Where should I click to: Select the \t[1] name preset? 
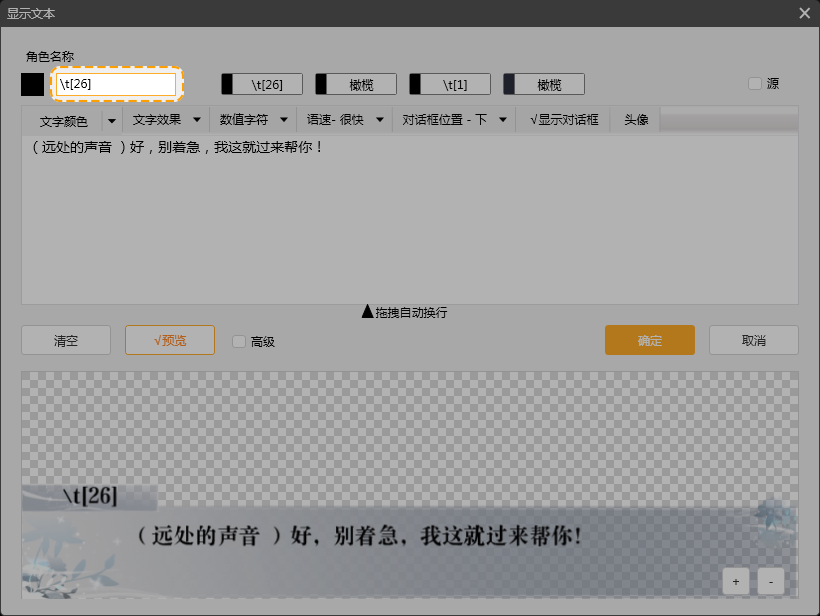point(449,84)
